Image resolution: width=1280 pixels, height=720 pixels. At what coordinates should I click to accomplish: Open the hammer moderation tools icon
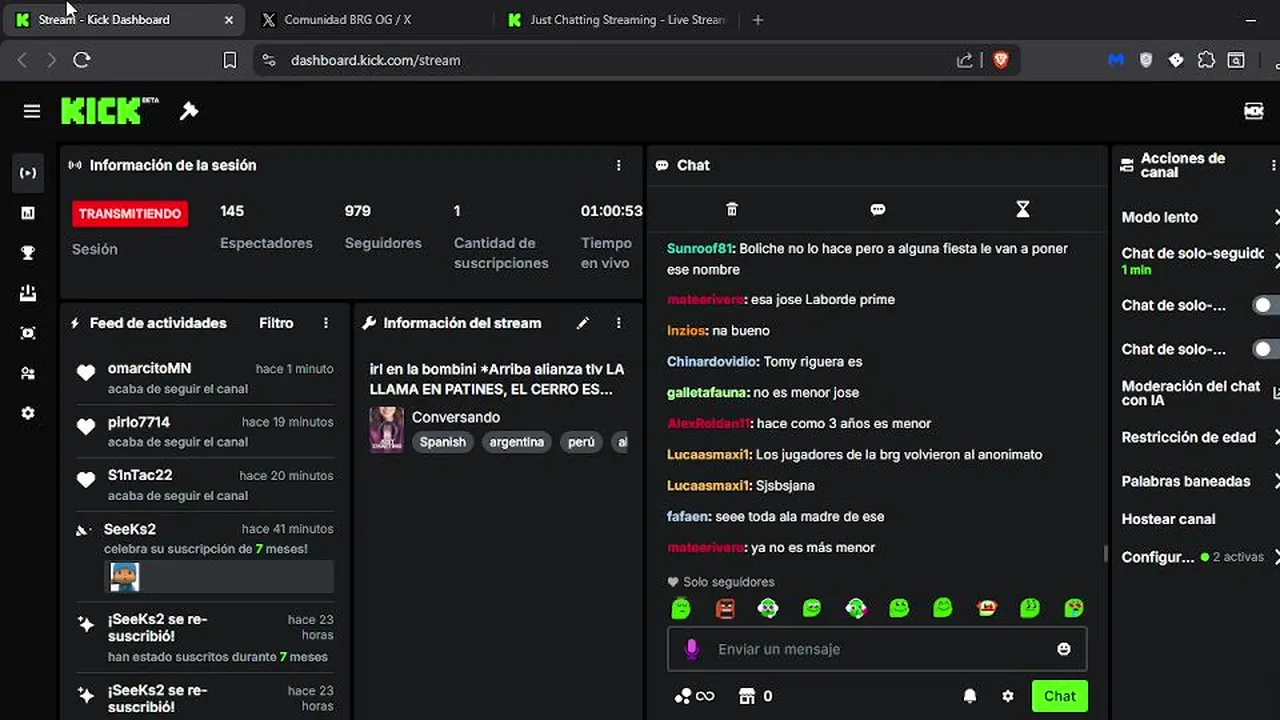189,111
